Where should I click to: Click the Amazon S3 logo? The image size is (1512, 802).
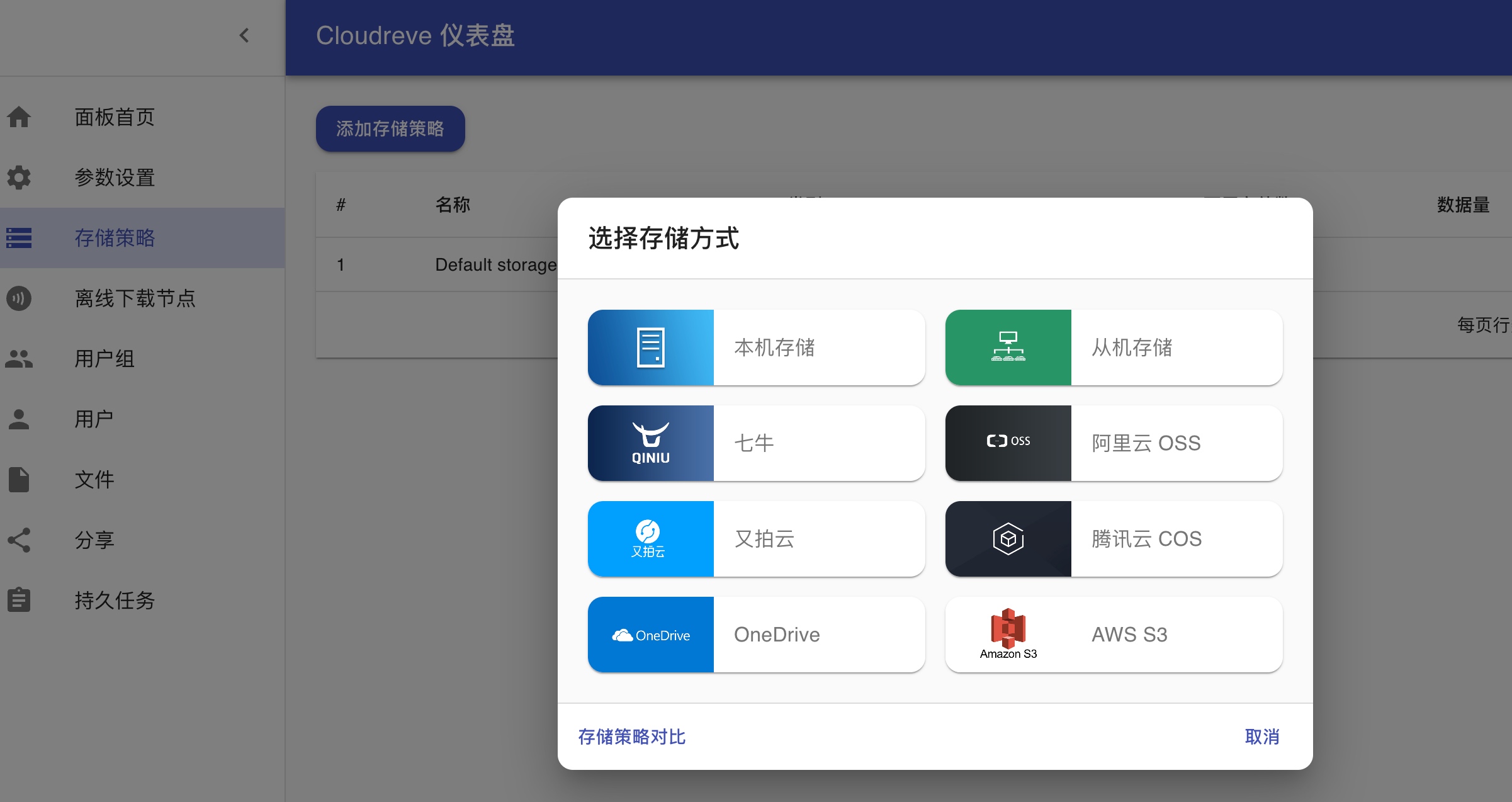[1008, 634]
